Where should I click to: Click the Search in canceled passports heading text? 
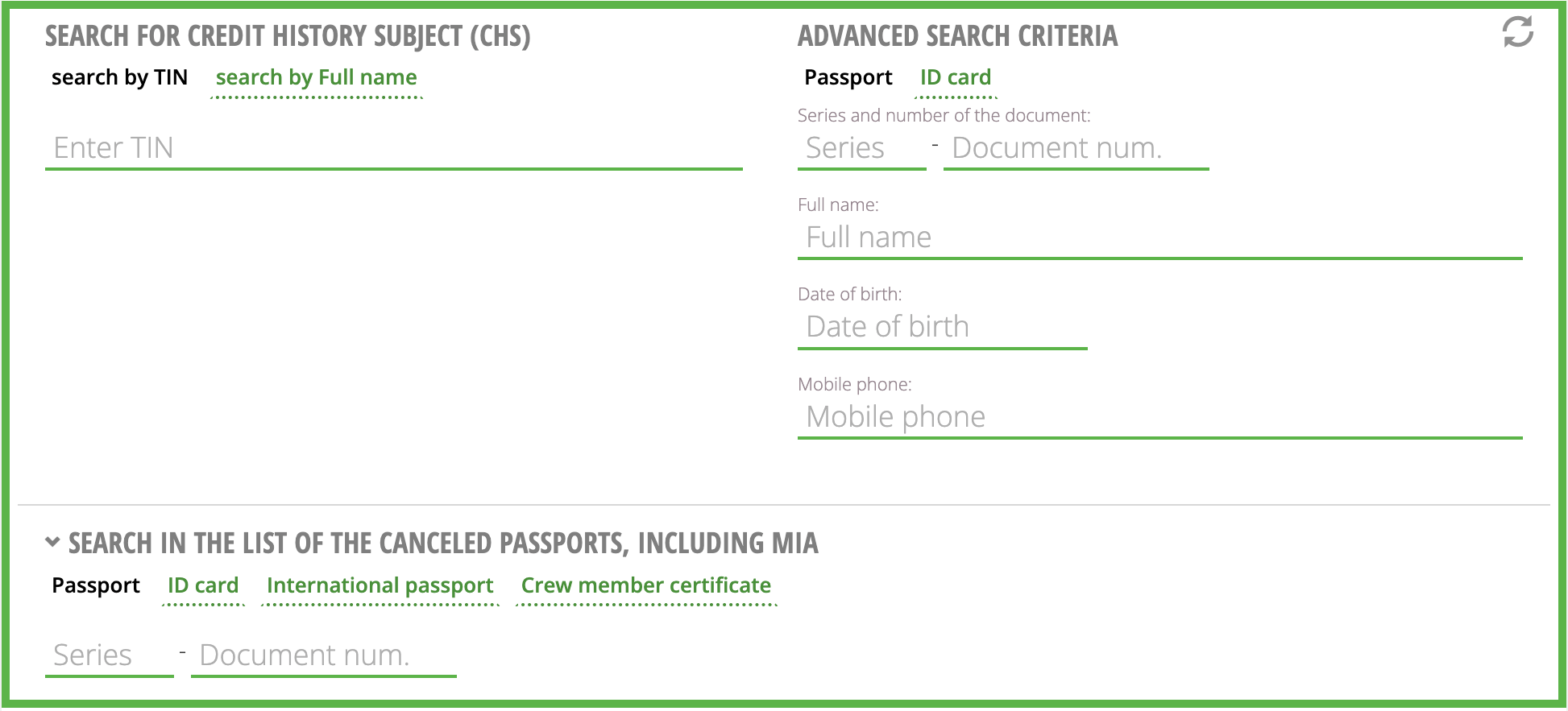pyautogui.click(x=443, y=544)
